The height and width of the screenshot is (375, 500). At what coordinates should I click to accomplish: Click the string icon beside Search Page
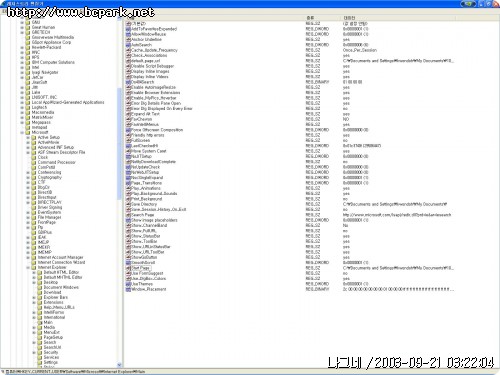tap(128, 215)
